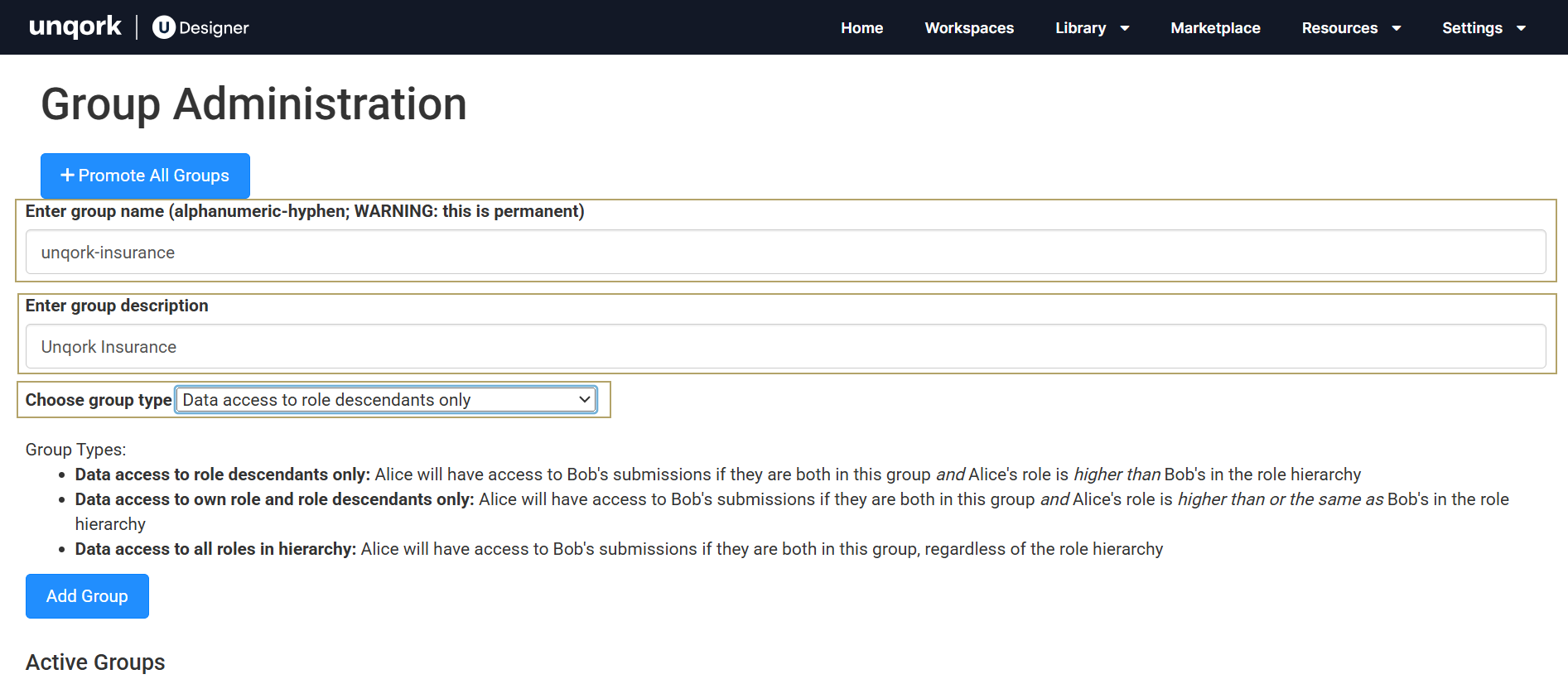Click the plus icon on Promote All Groups
The image size is (1568, 684).
coord(68,176)
